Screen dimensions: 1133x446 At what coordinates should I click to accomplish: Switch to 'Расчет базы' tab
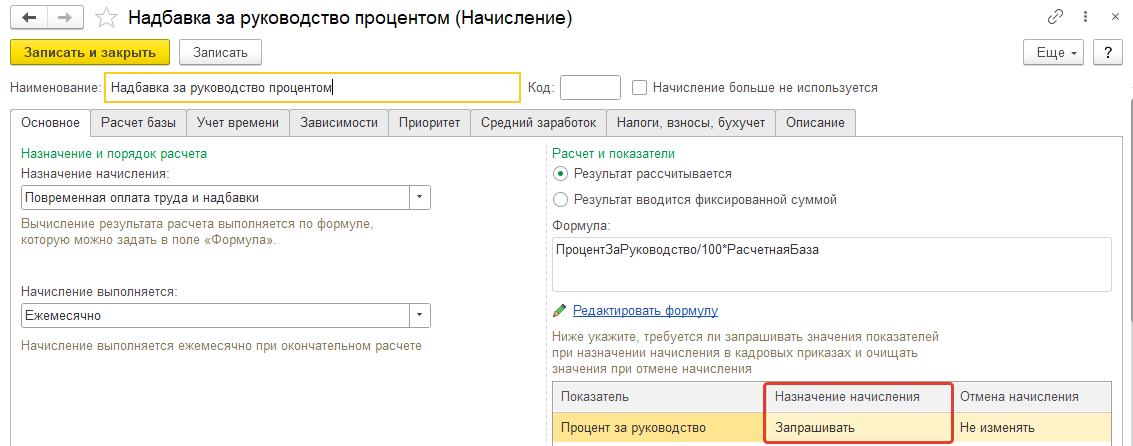[138, 123]
